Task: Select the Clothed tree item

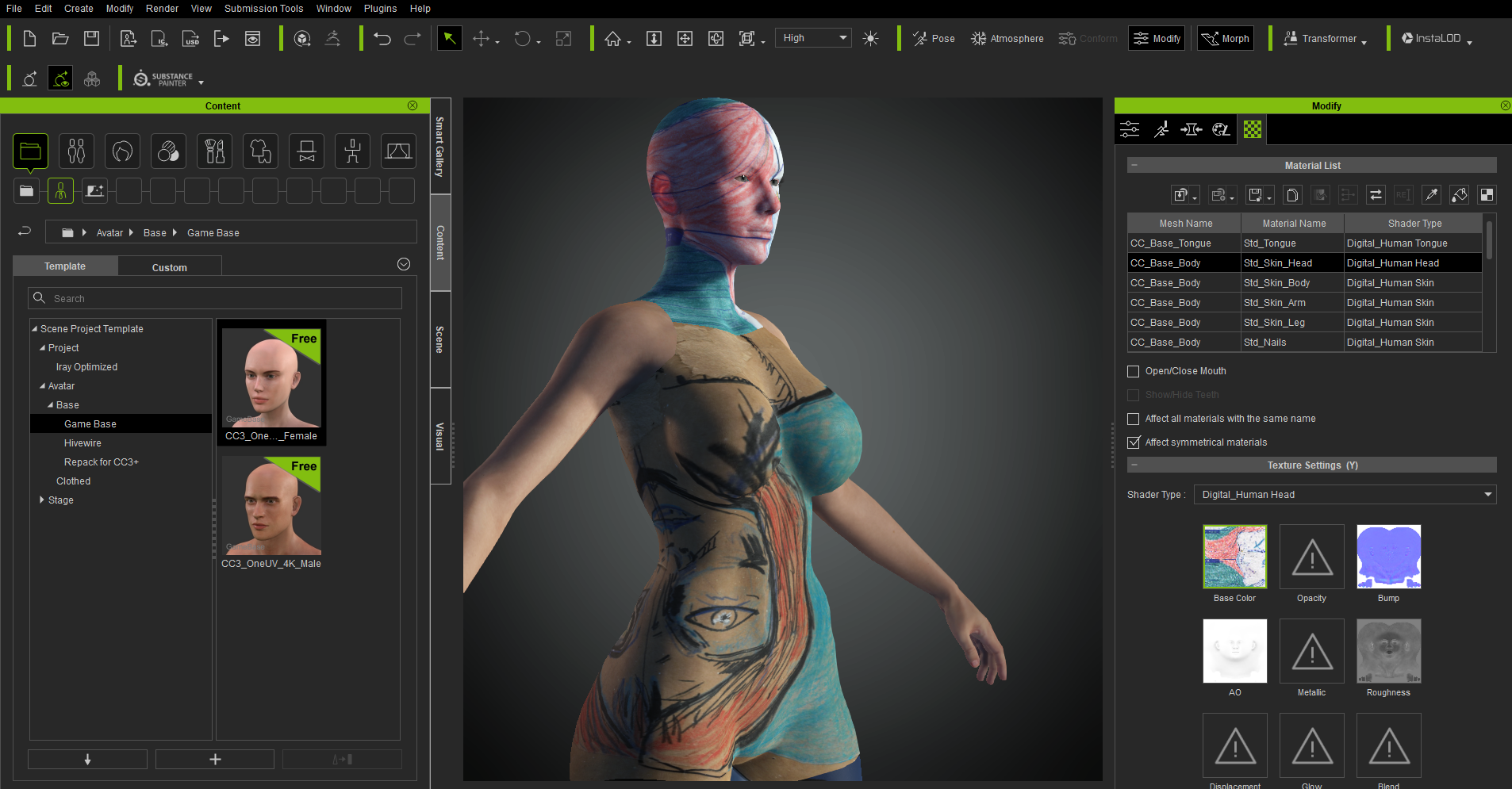Action: [73, 481]
